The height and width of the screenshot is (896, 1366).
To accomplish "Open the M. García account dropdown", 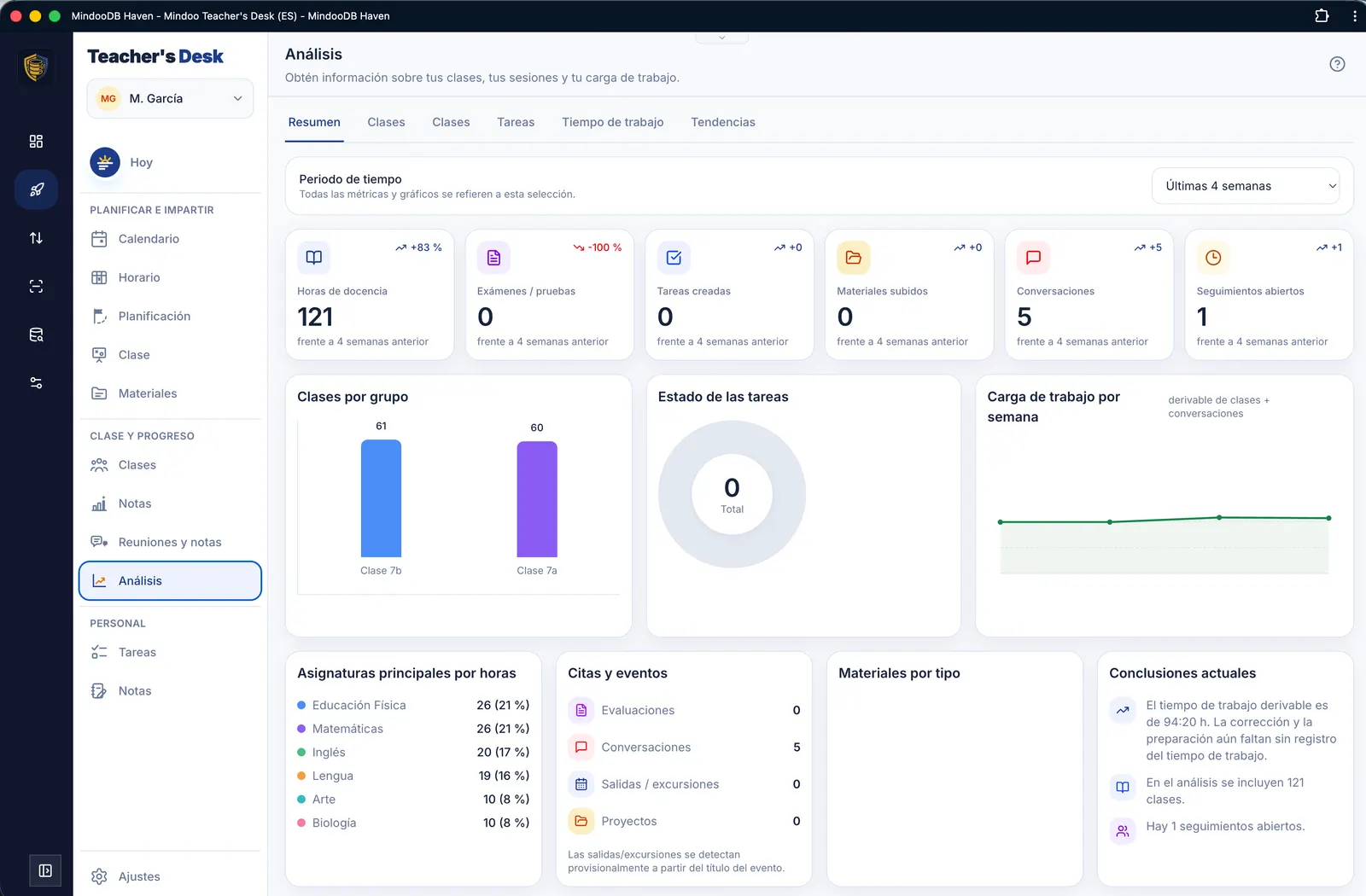I will coord(170,99).
